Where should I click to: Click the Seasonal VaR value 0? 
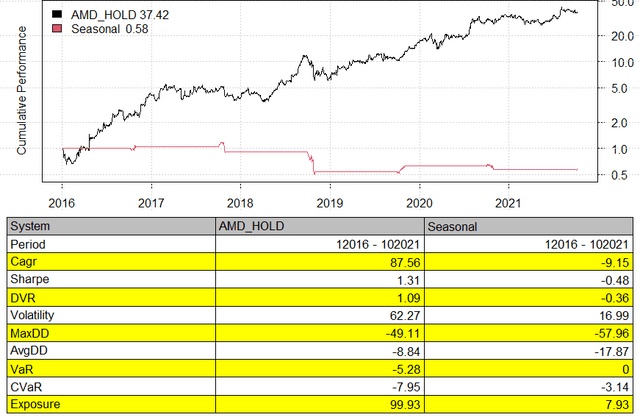click(x=626, y=370)
